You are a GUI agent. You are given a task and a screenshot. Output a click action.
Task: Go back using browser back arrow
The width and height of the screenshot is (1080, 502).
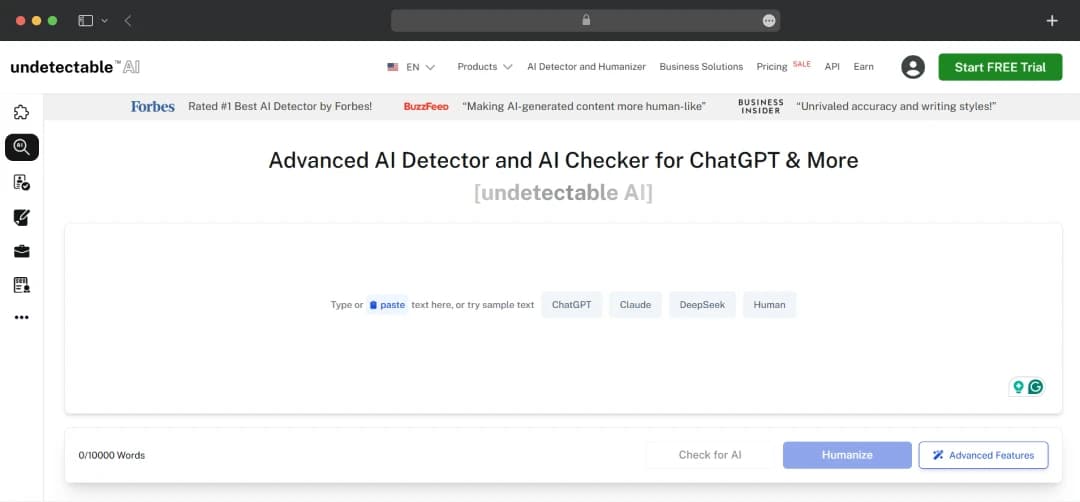(127, 21)
